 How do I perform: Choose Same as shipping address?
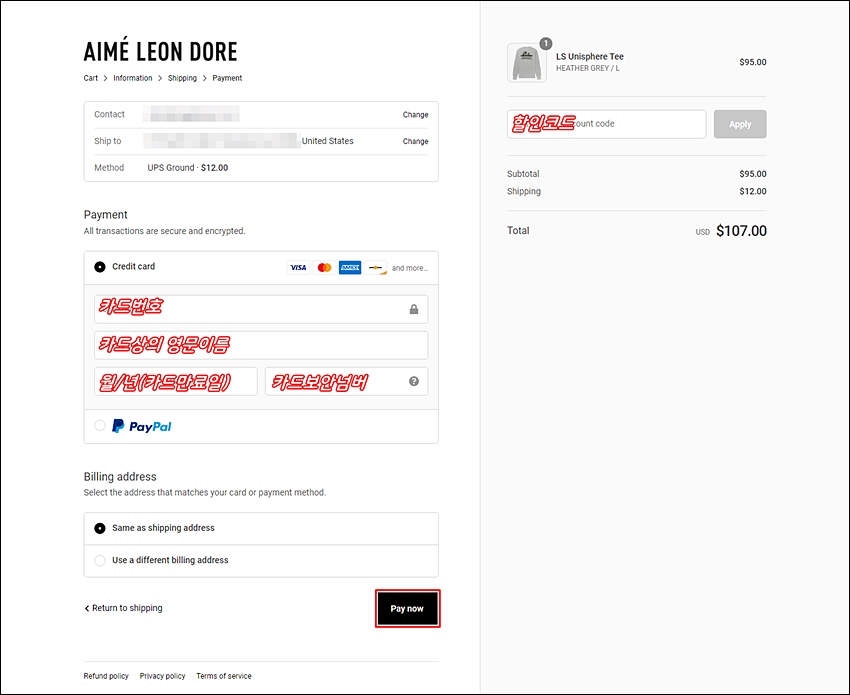100,528
